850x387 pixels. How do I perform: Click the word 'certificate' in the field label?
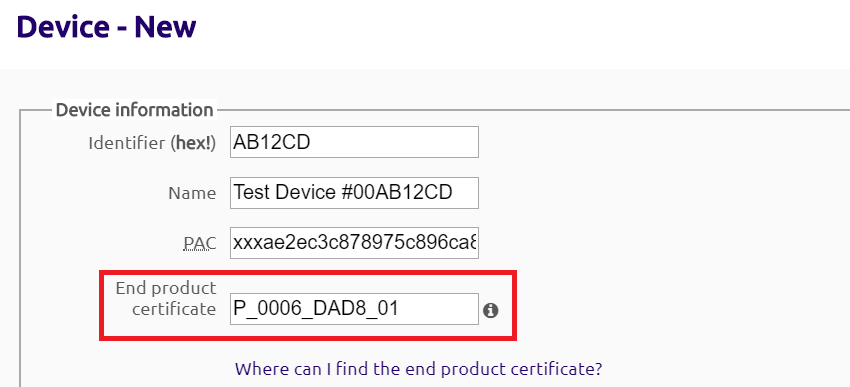point(174,309)
